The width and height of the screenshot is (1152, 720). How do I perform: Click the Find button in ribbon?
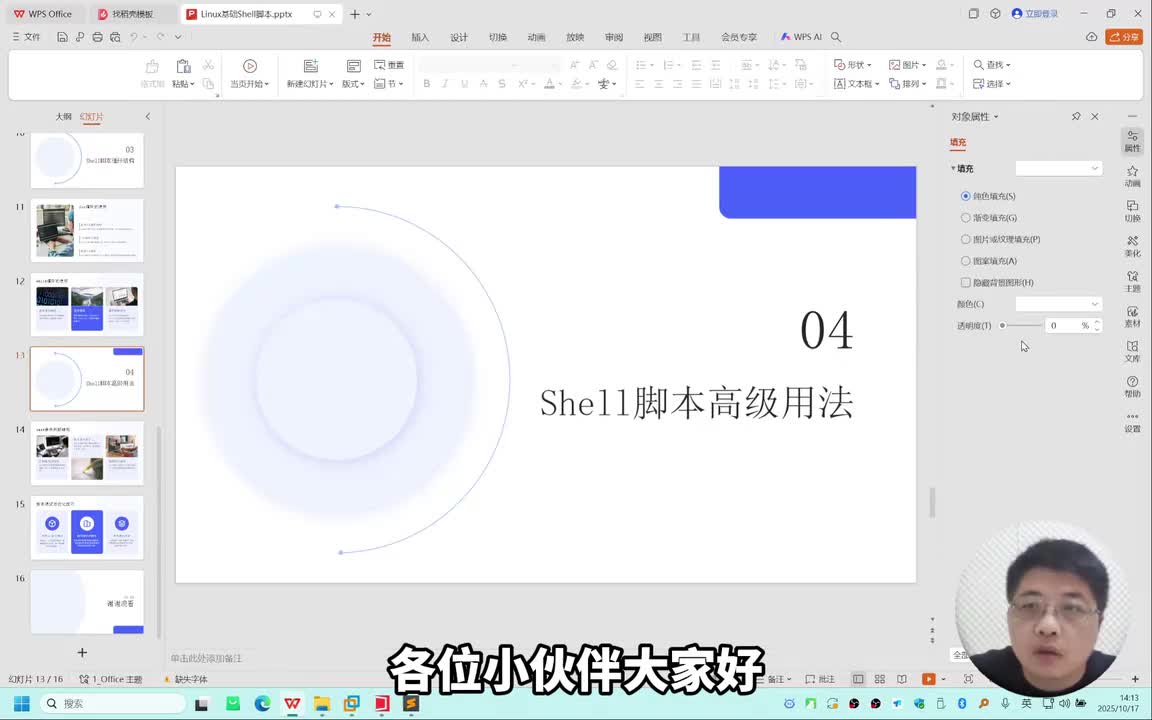click(x=992, y=65)
